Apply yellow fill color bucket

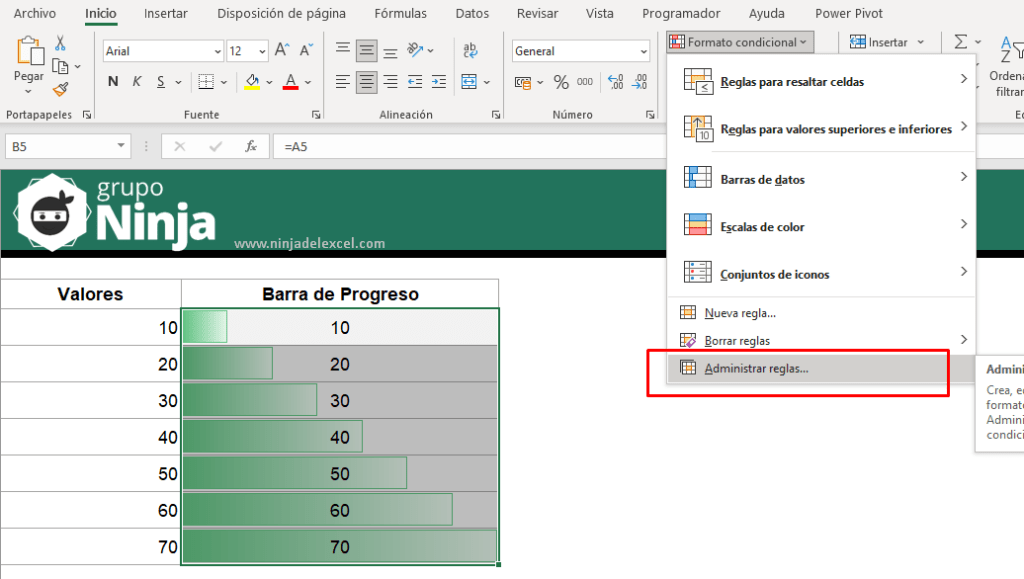252,82
